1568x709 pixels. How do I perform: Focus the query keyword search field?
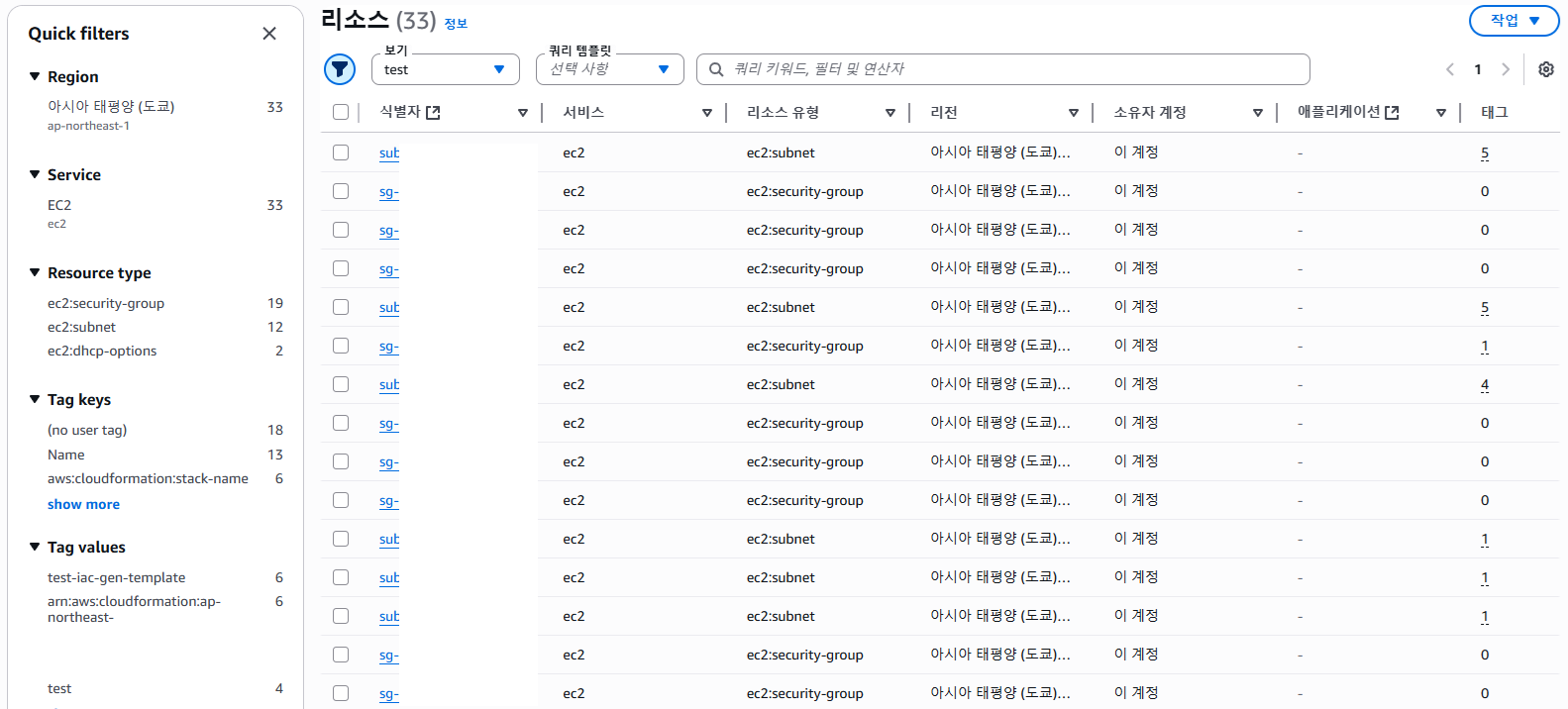tap(1002, 69)
